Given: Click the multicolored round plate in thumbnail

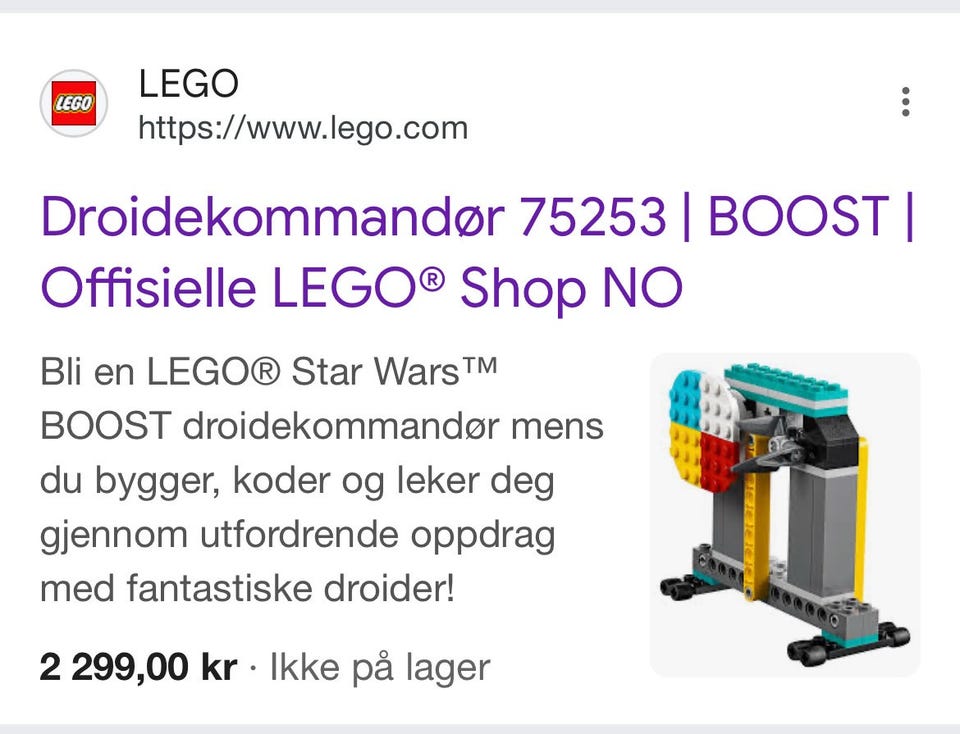Looking at the screenshot, I should tap(704, 432).
